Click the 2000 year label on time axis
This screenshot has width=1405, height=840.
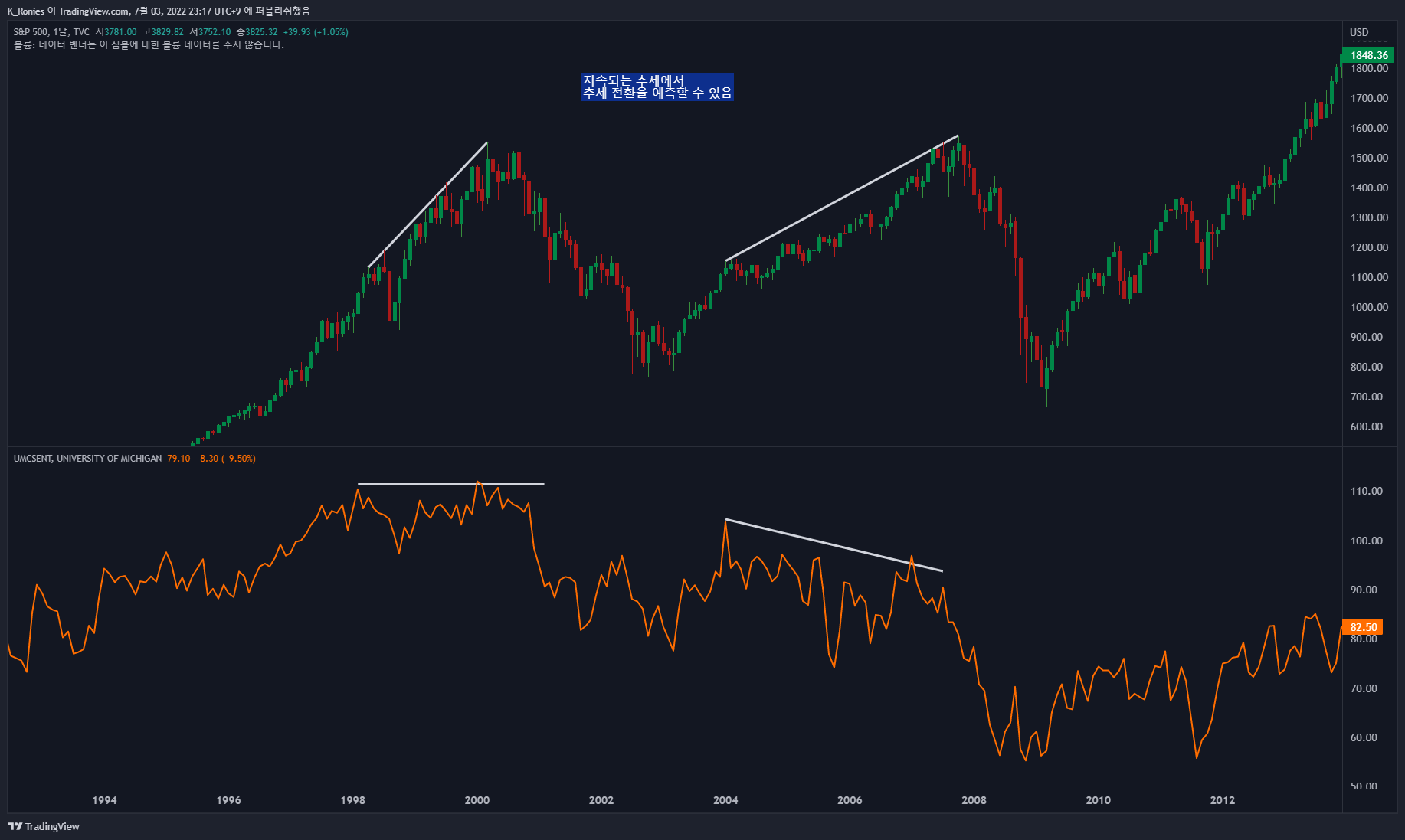(x=477, y=800)
